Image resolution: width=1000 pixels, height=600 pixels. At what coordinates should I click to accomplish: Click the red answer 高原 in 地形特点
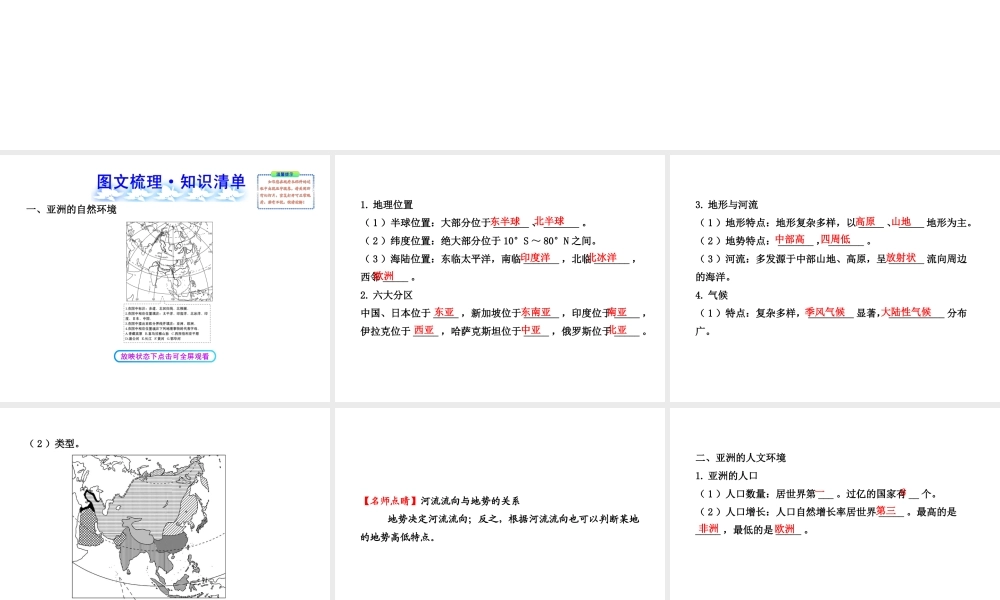point(865,221)
